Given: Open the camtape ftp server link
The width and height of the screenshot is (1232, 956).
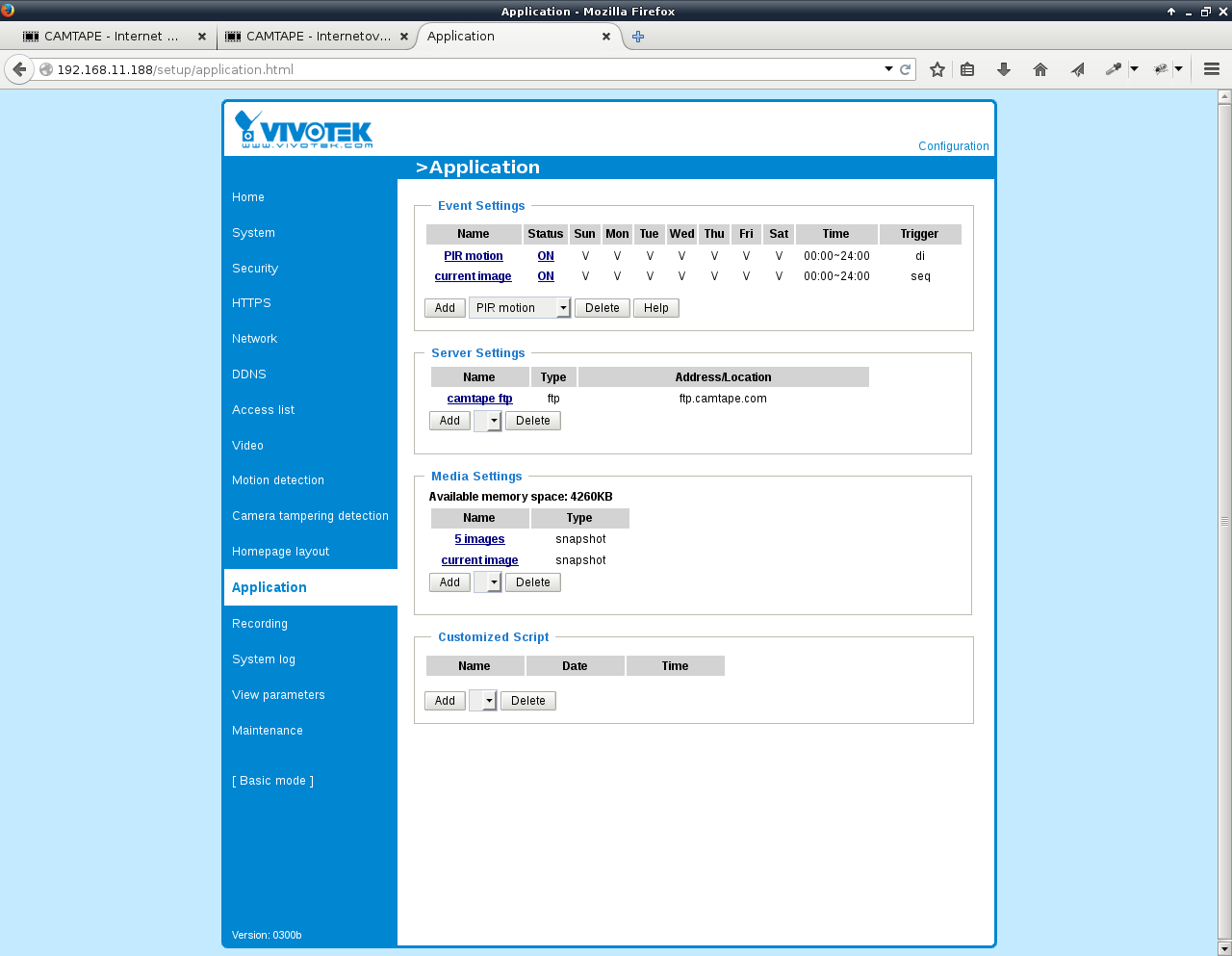Looking at the screenshot, I should tap(479, 399).
